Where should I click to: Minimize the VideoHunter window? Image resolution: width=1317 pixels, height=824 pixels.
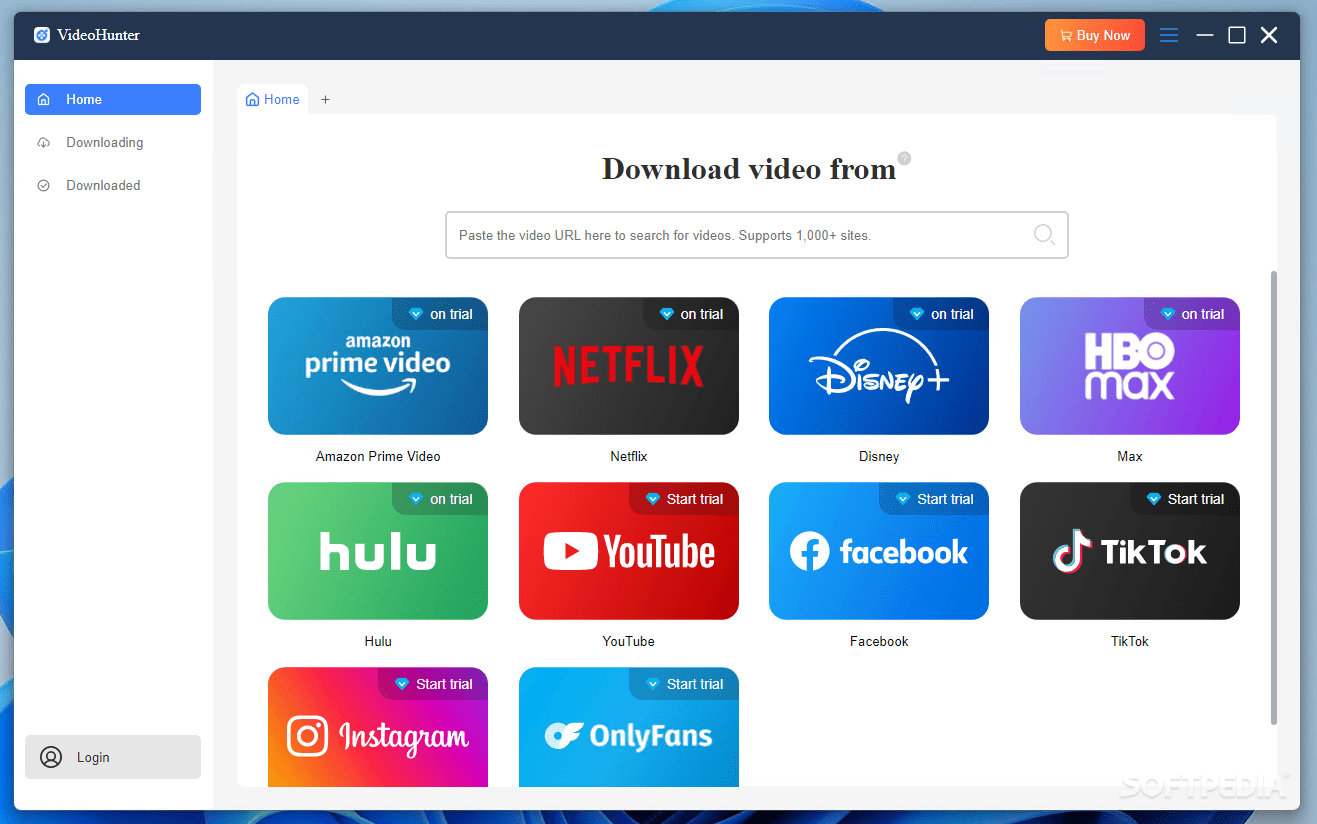pyautogui.click(x=1205, y=35)
